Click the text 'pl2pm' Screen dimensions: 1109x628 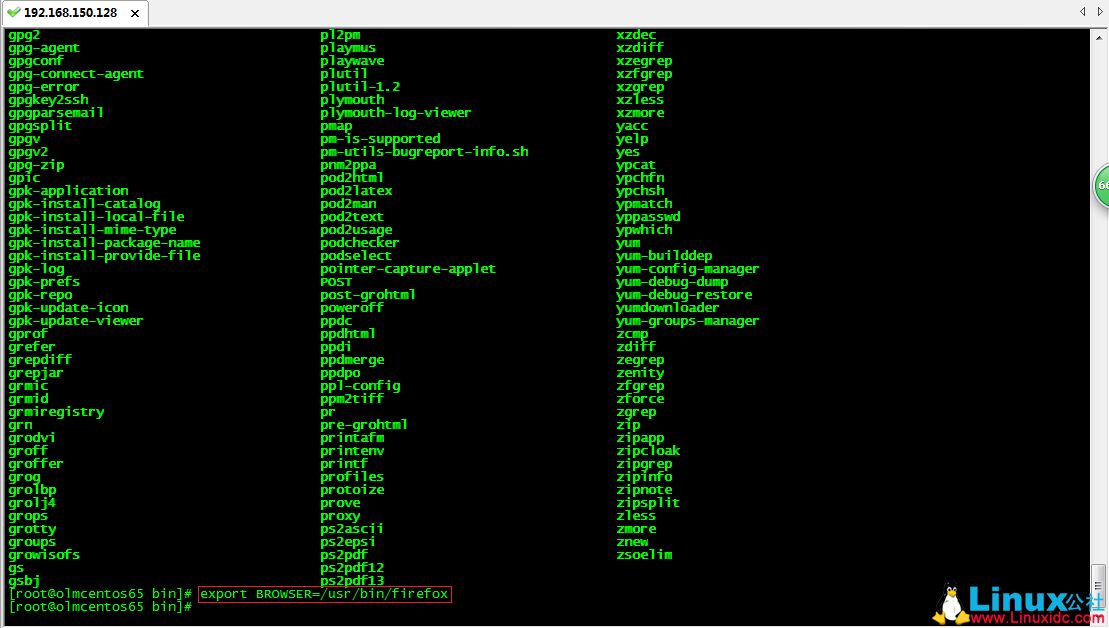340,35
